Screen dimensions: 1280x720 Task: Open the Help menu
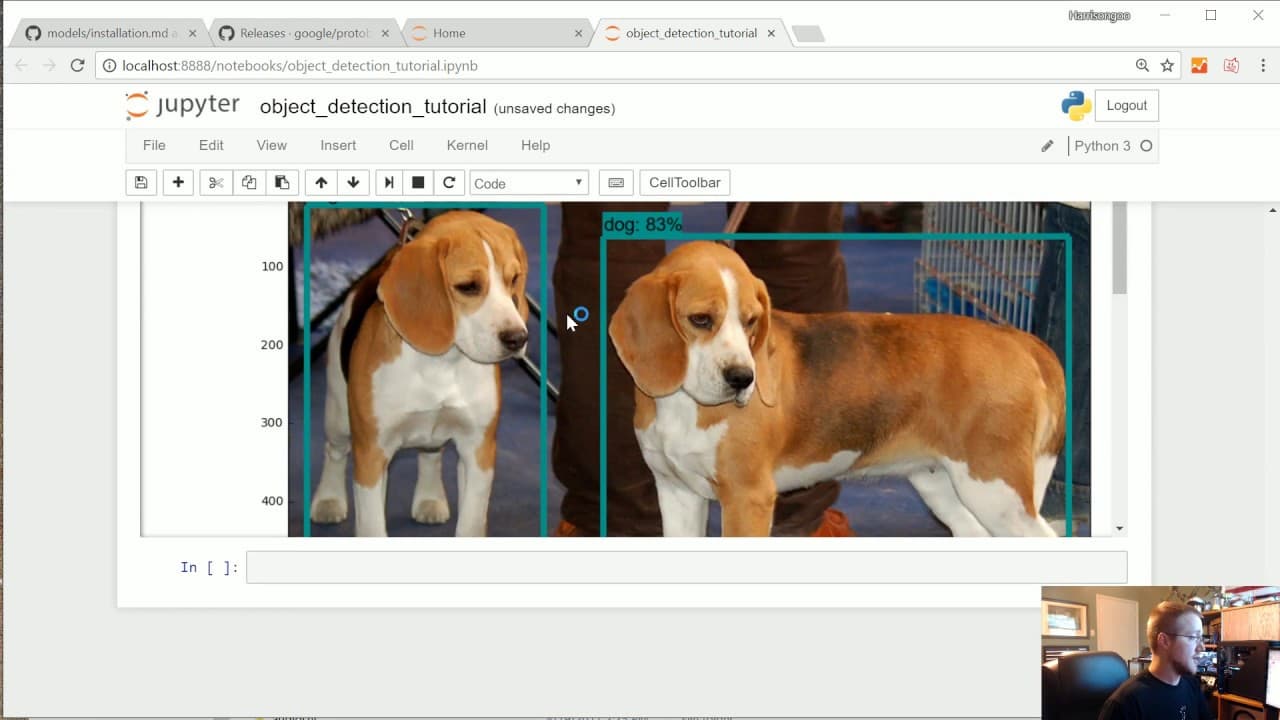tap(535, 145)
